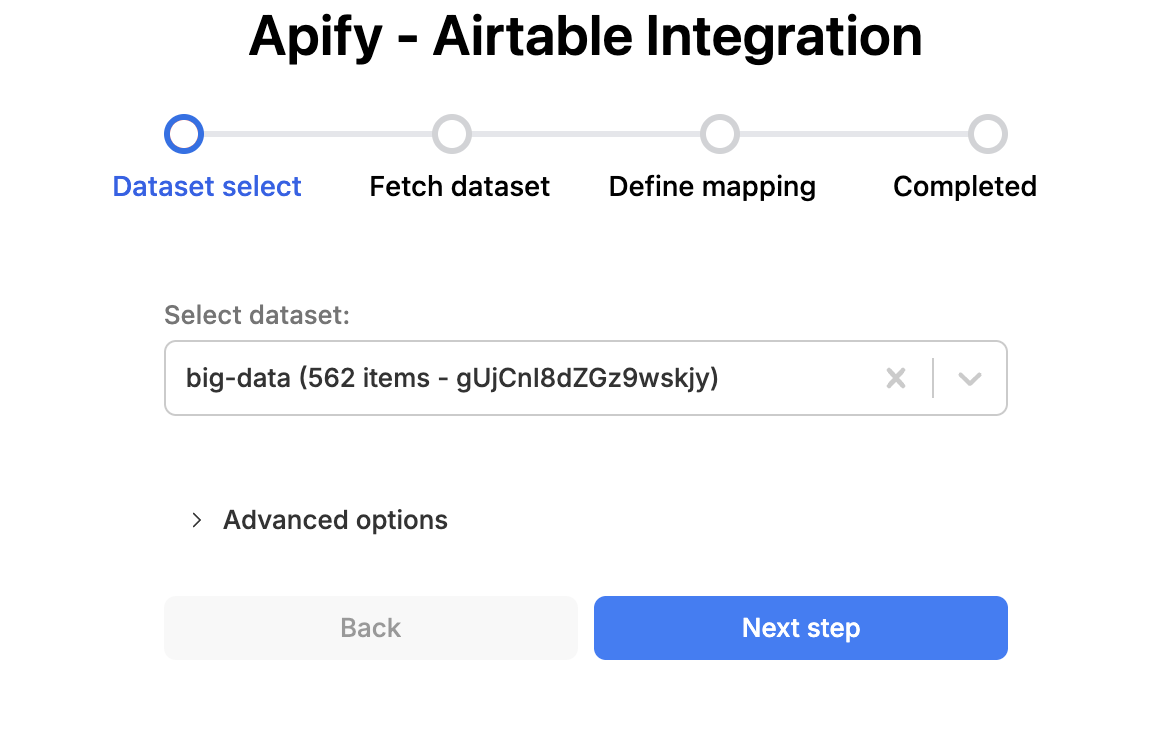Clear the selected big-data dataset with the X

[x=896, y=378]
